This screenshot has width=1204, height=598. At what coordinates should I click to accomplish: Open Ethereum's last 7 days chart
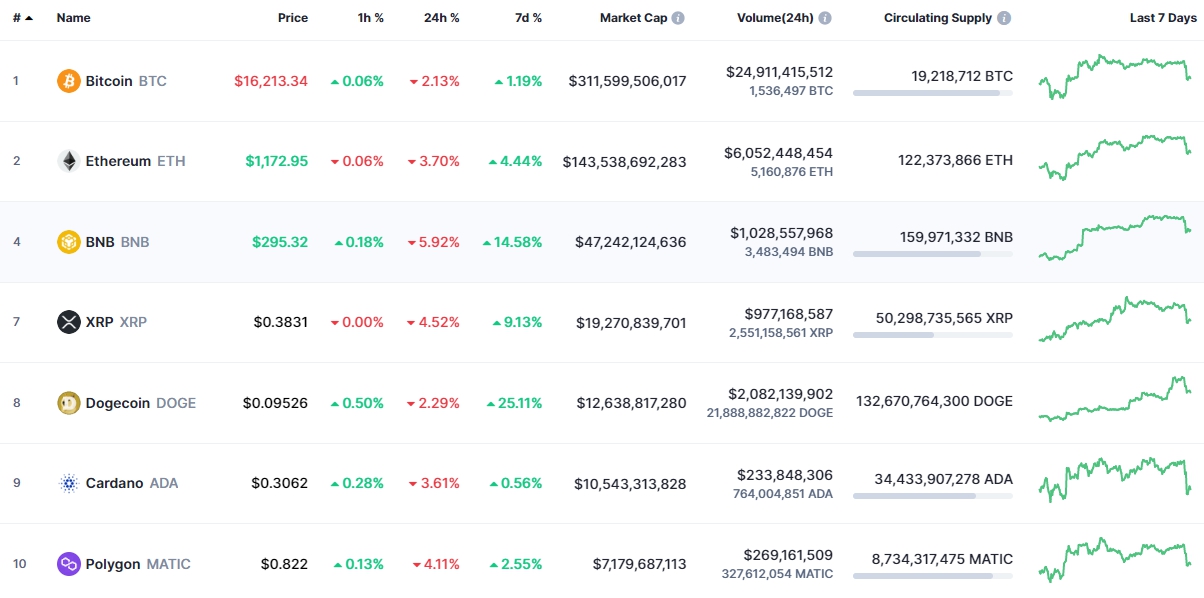coord(1115,157)
